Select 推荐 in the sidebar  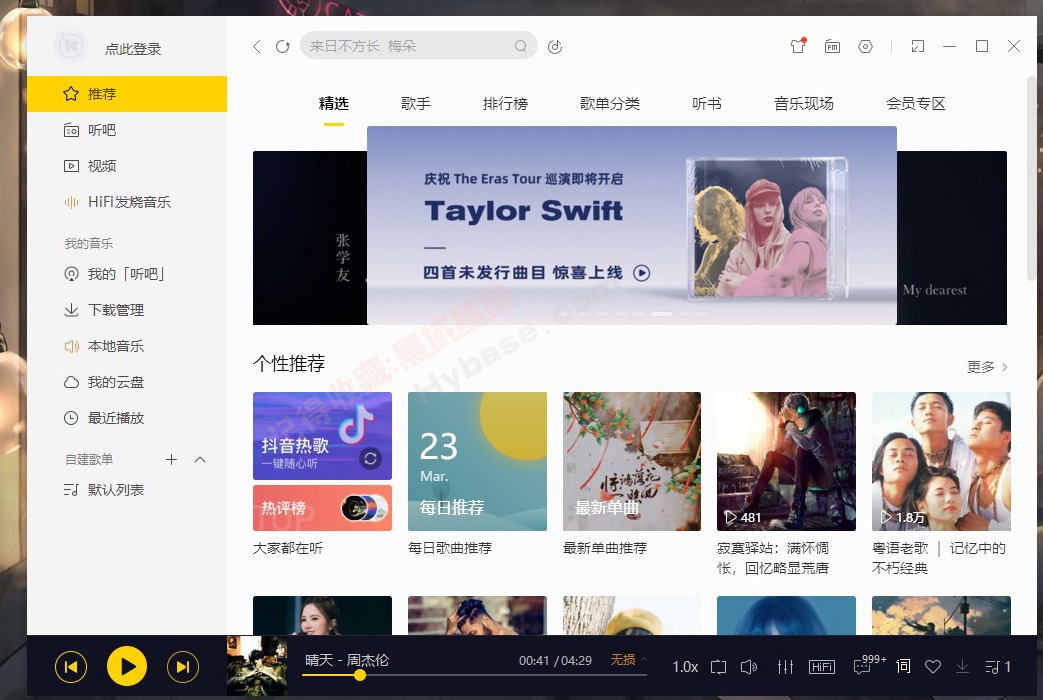click(127, 94)
